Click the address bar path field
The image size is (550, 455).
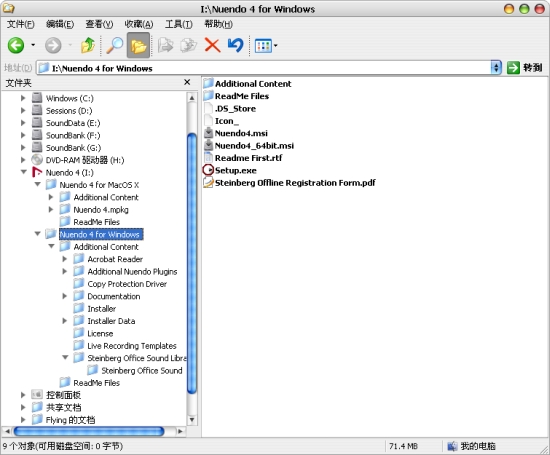(263, 68)
